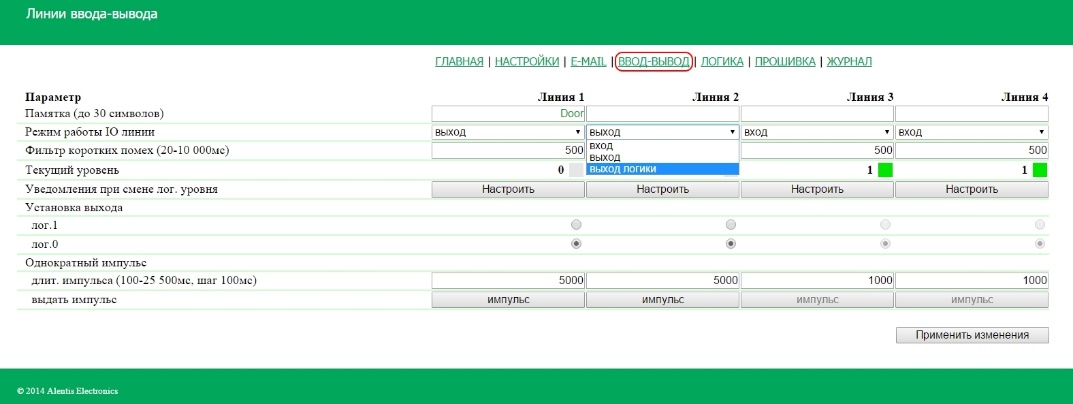
Task: Click Настроить button for Линия 4
Action: (x=971, y=189)
